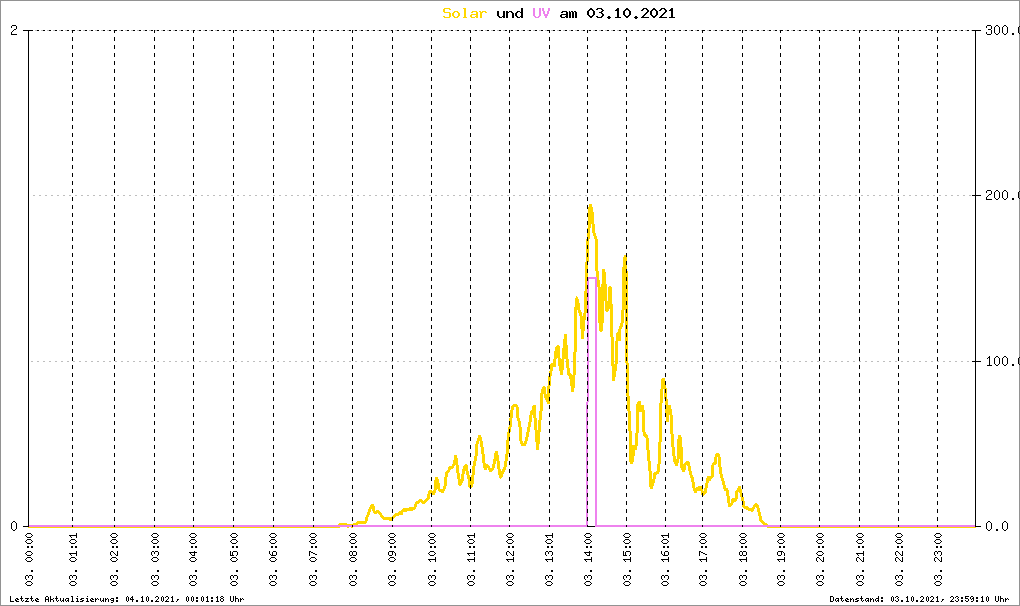The image size is (1020, 606).
Task: Click the time label "03. 02:00"
Action: point(114,560)
